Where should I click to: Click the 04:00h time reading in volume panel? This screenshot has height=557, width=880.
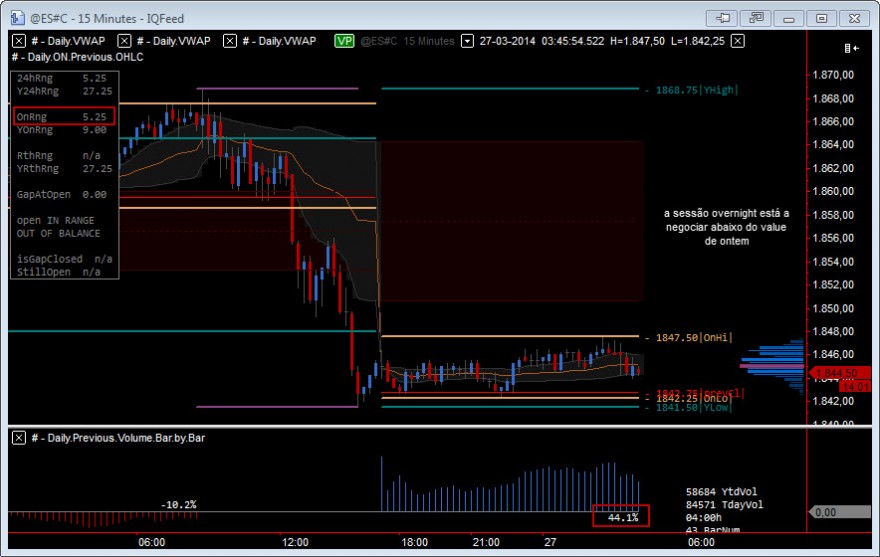[x=704, y=518]
